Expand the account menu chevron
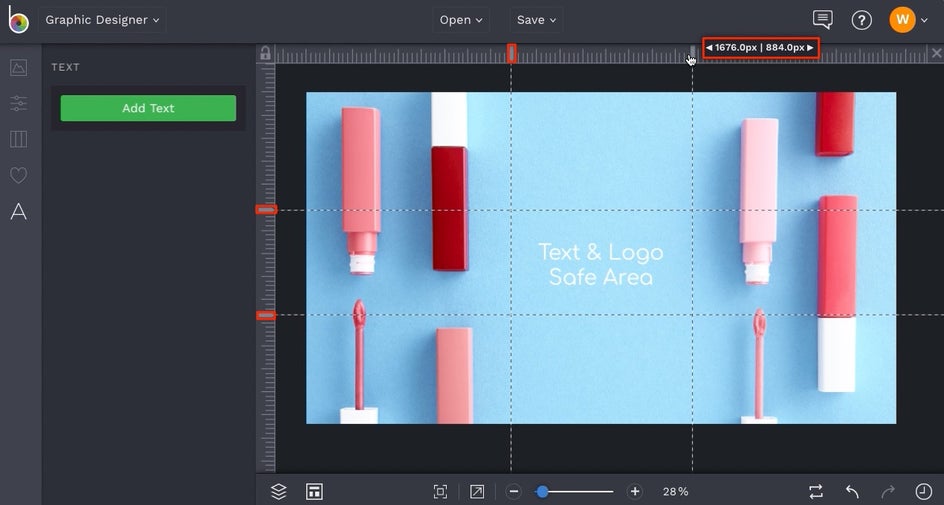This screenshot has width=944, height=505. click(924, 20)
